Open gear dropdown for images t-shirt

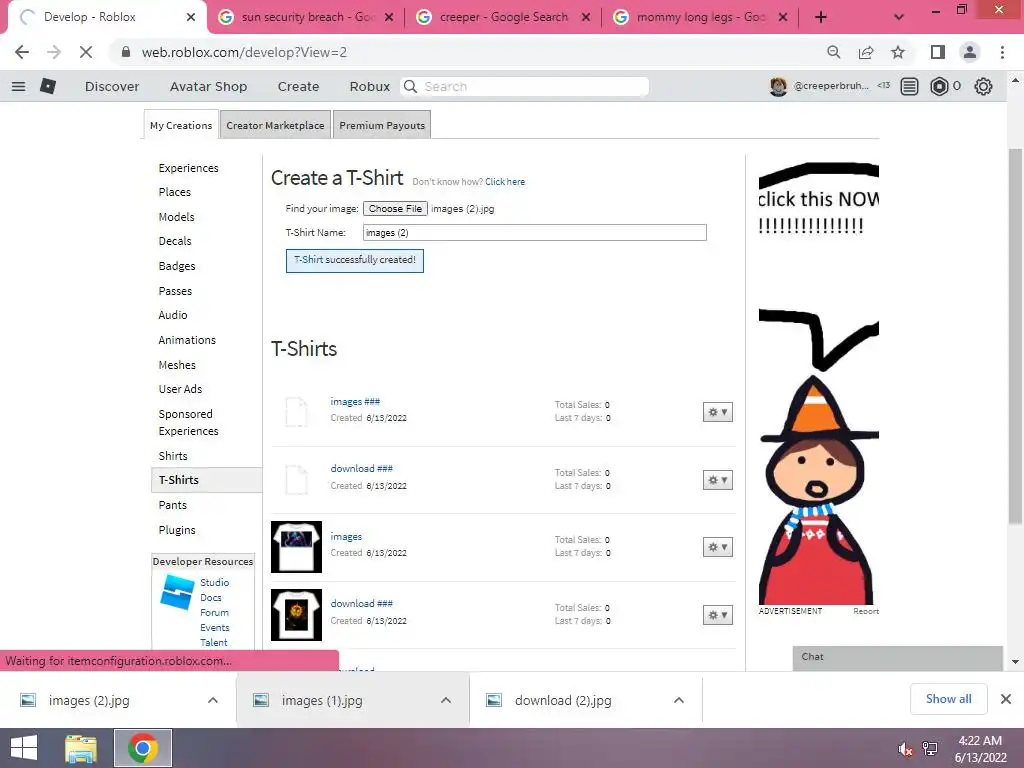[718, 547]
